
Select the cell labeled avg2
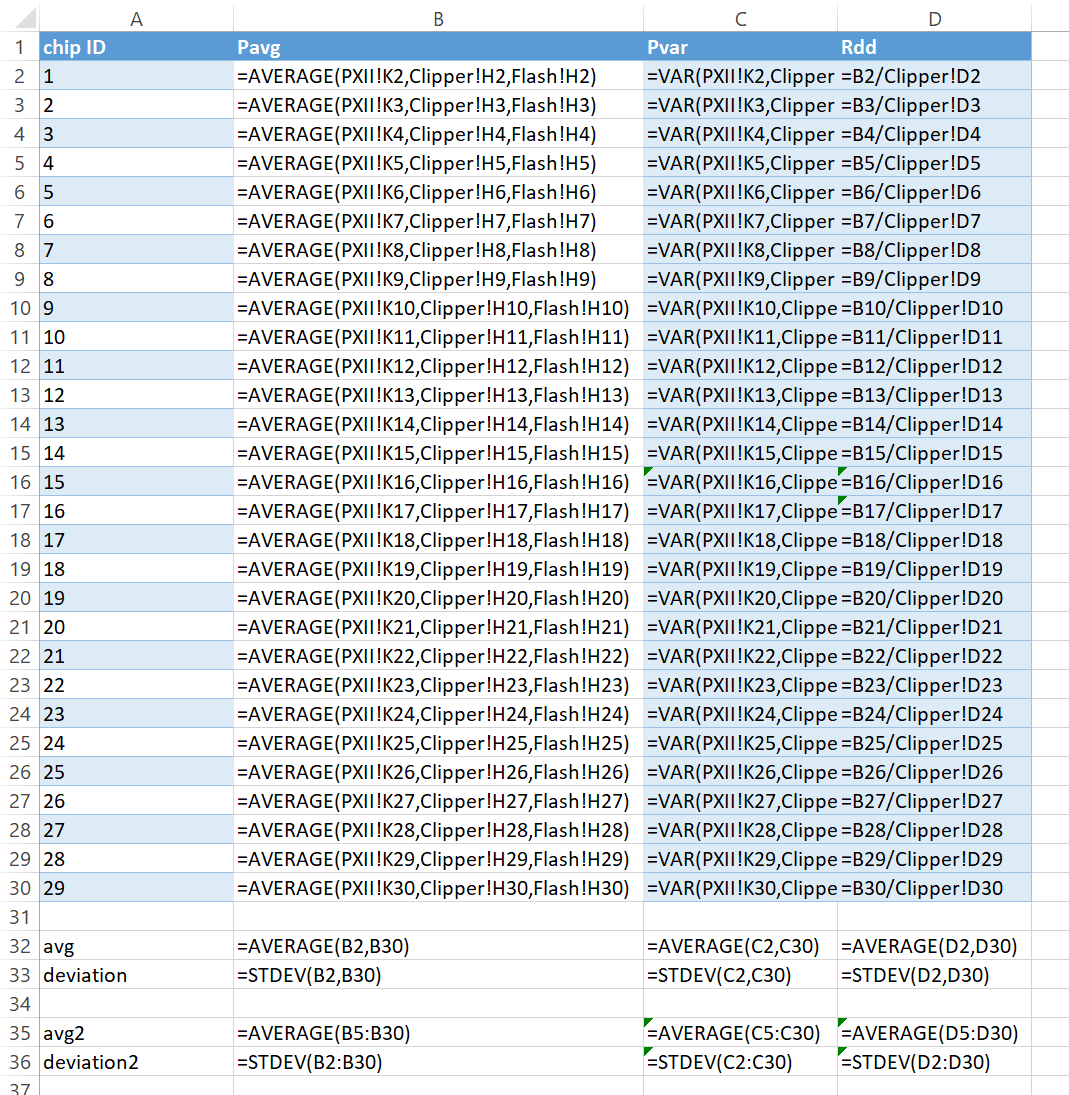137,1032
